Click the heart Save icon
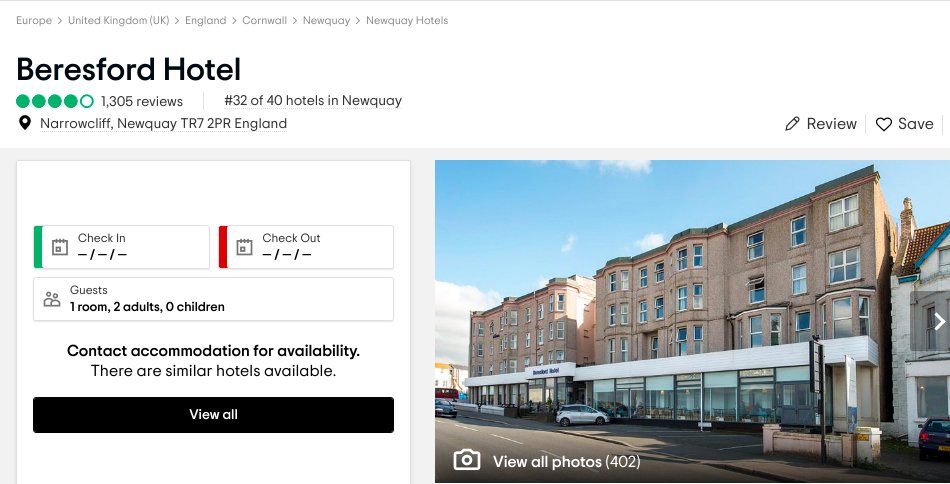The image size is (950, 484). pyautogui.click(x=884, y=124)
